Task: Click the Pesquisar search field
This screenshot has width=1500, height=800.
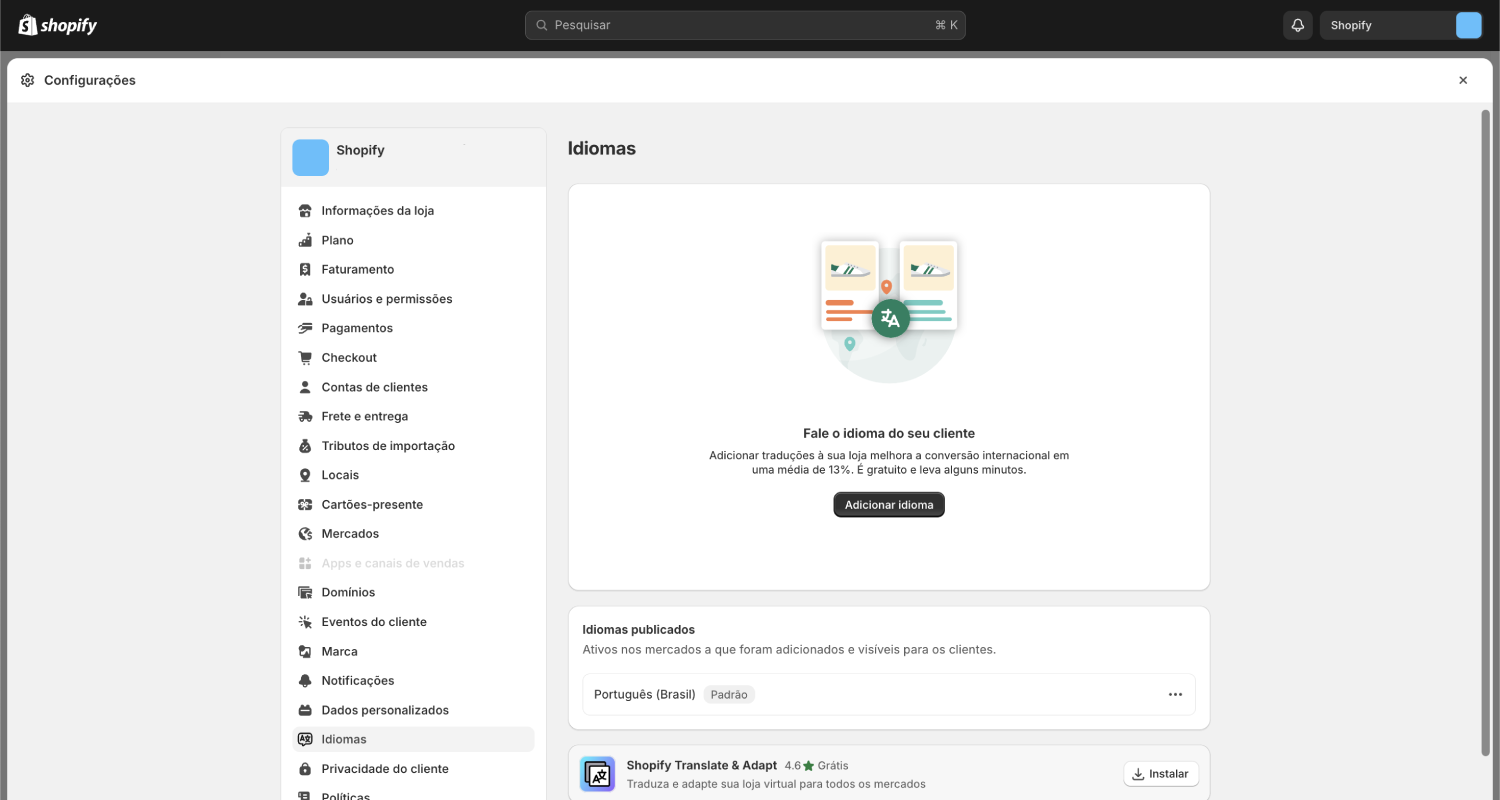Action: [745, 25]
